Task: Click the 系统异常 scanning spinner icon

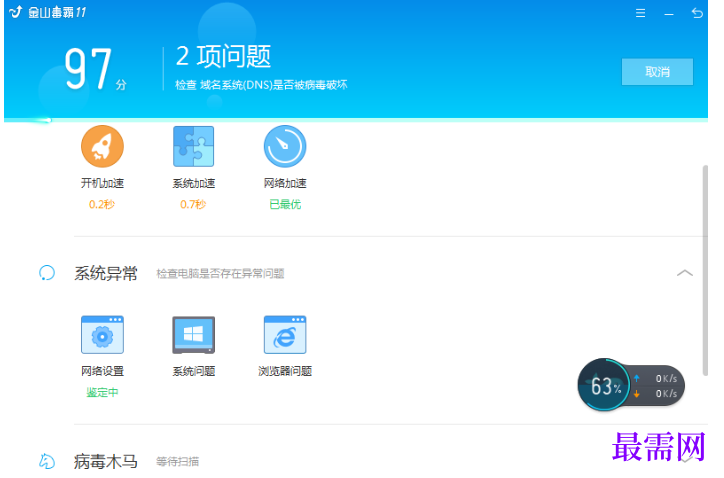Action: point(47,273)
